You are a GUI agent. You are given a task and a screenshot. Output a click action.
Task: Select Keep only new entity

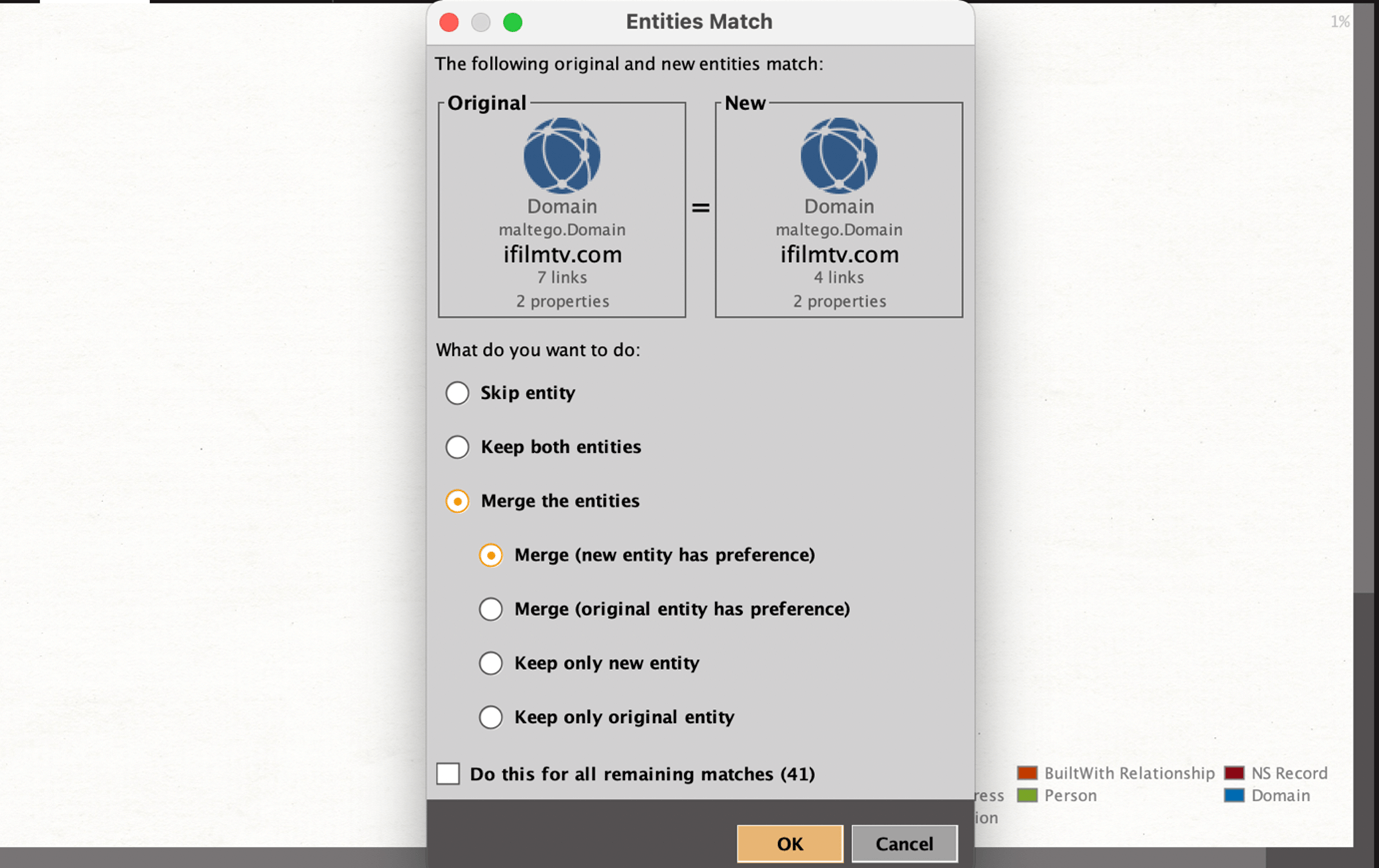[x=491, y=663]
